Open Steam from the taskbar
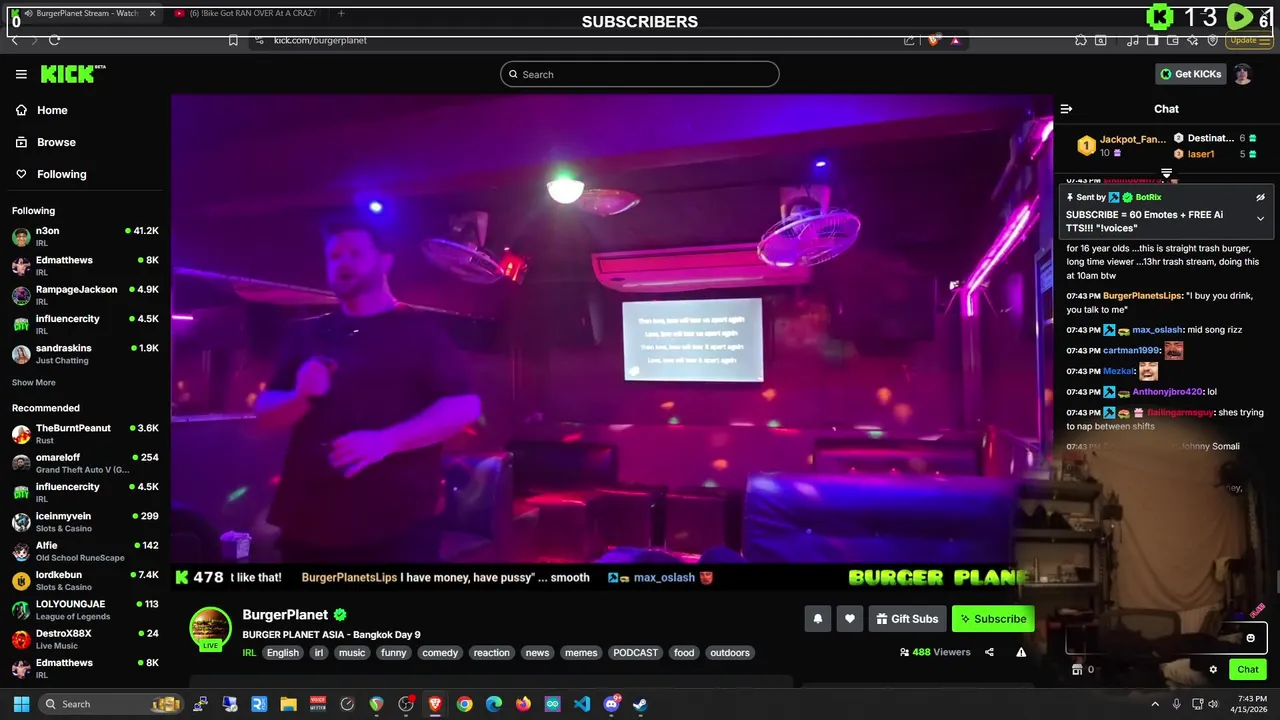This screenshot has width=1280, height=720. [x=640, y=704]
